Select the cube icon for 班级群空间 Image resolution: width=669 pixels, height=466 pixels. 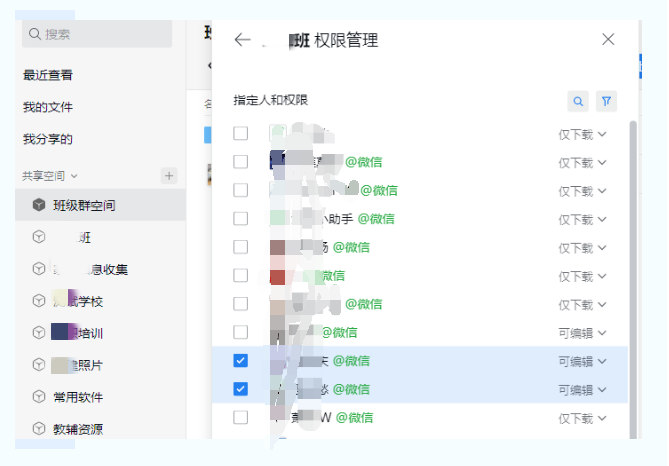tap(38, 205)
